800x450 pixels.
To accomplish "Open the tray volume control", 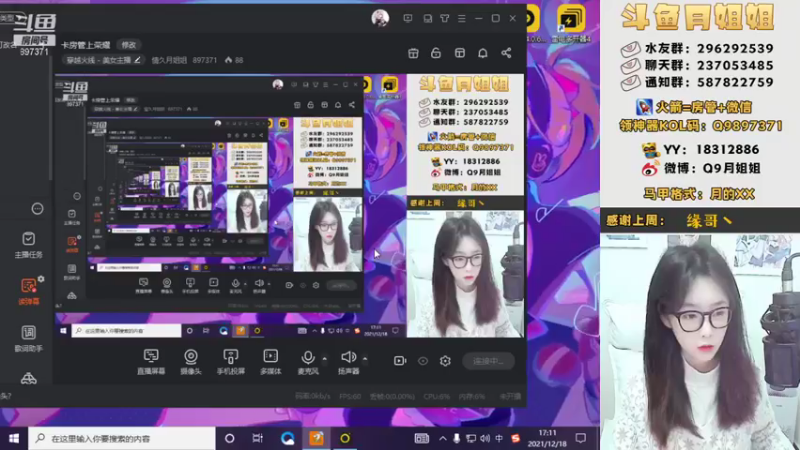I will point(485,438).
